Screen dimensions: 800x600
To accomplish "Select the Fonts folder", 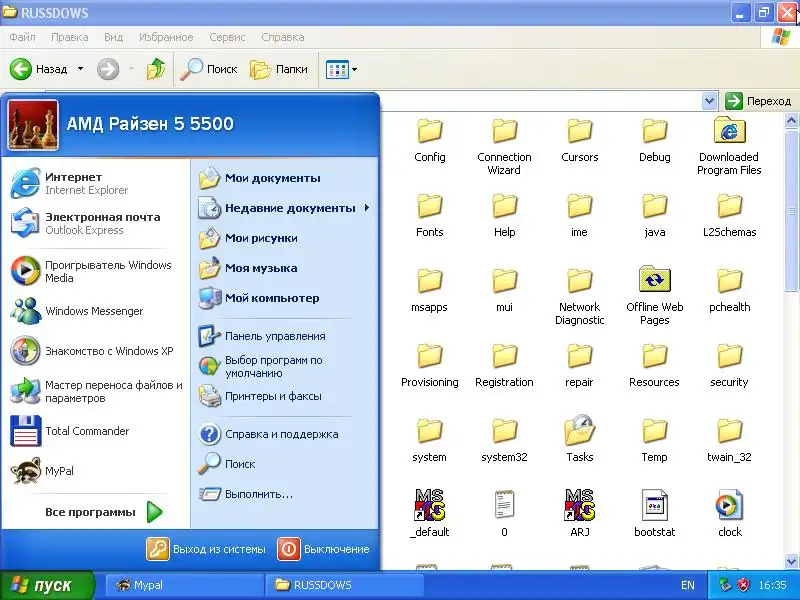I will (x=430, y=215).
